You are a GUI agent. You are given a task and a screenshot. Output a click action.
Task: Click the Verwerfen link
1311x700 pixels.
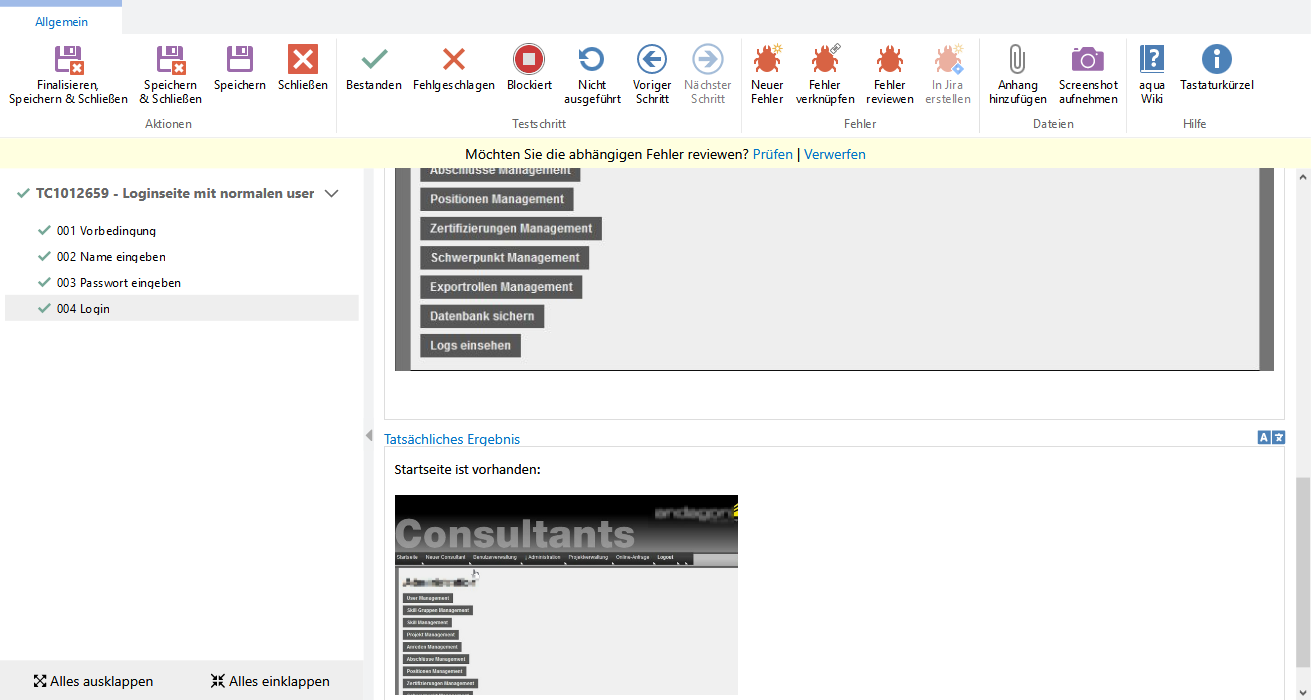834,154
